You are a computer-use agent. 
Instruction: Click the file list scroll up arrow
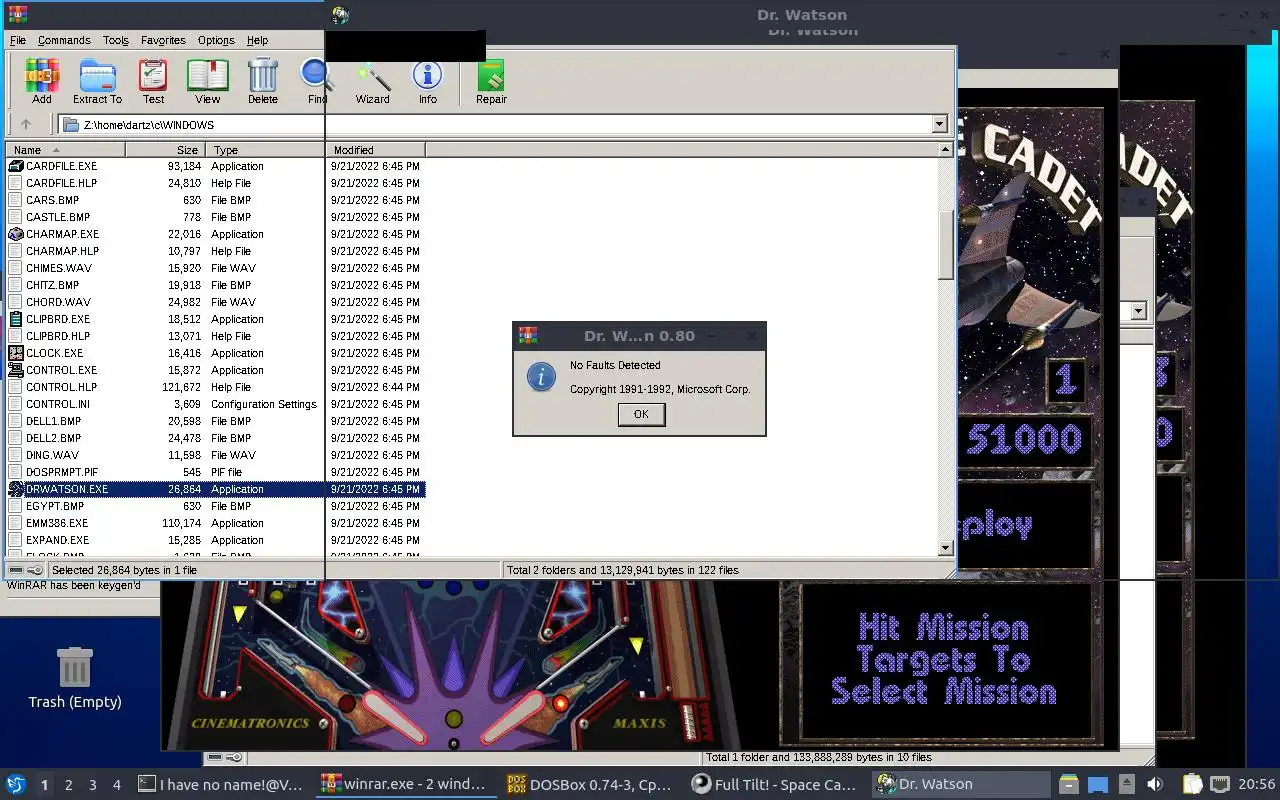coord(946,150)
